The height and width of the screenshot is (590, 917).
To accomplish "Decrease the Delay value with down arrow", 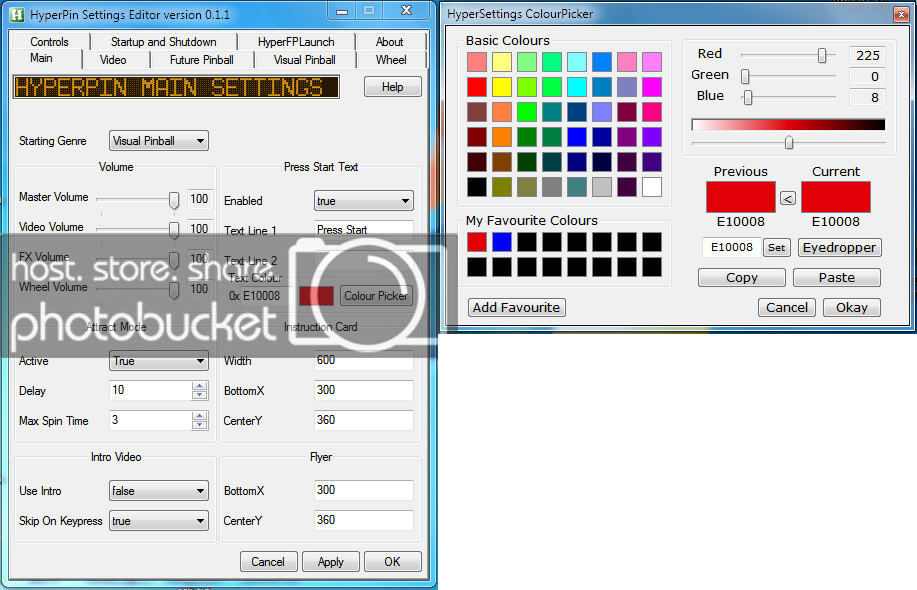I will tap(199, 395).
